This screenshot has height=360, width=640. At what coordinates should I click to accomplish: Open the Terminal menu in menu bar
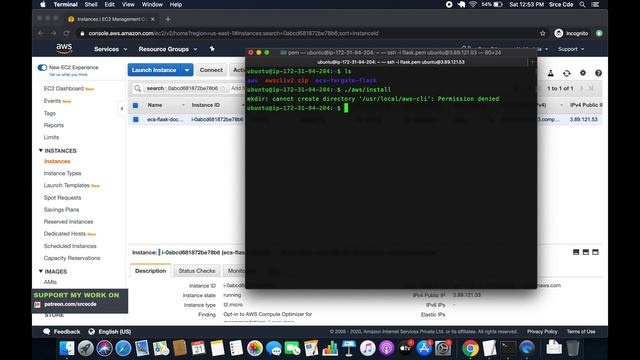(x=65, y=4)
